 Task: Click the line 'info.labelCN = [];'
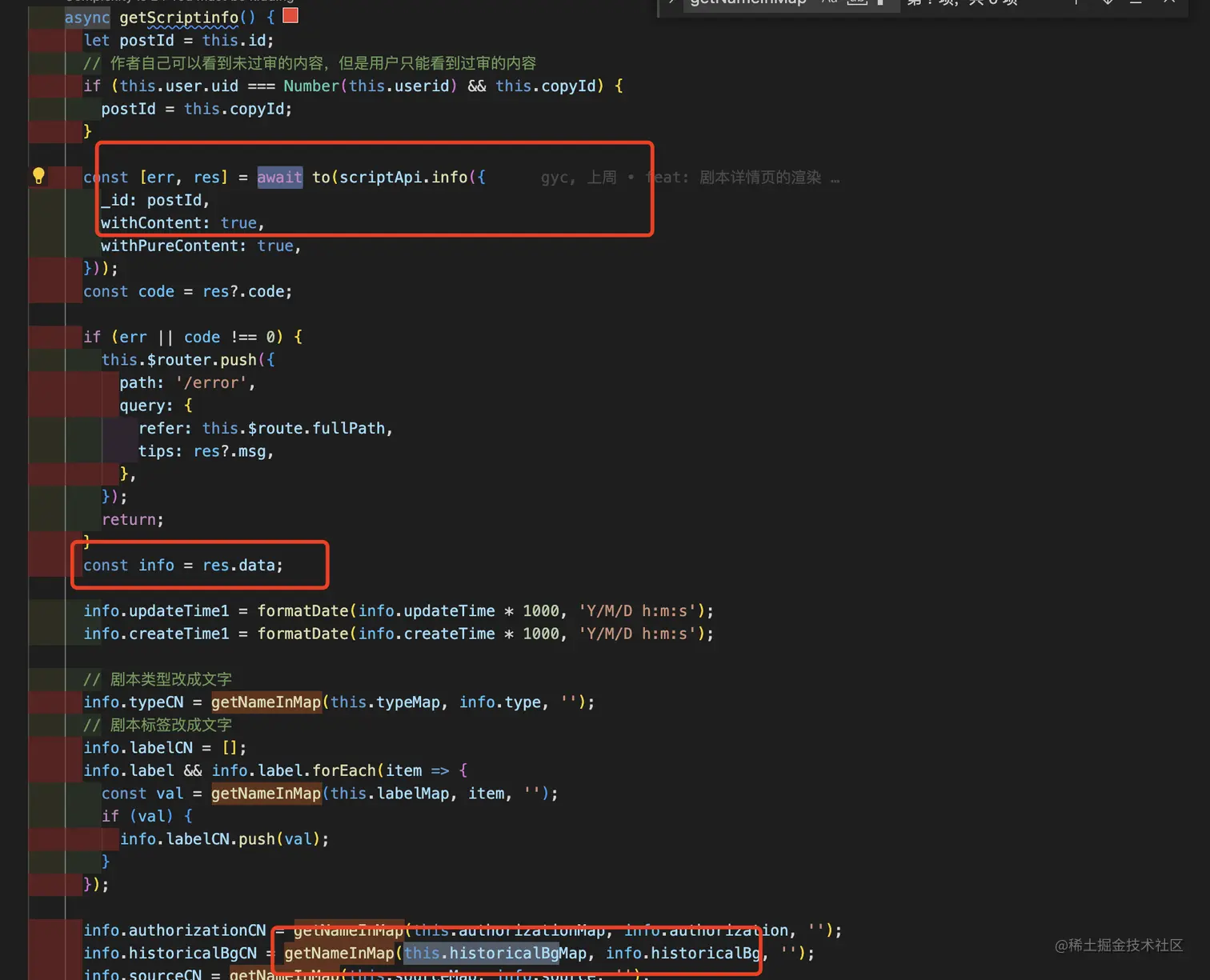coord(165,747)
